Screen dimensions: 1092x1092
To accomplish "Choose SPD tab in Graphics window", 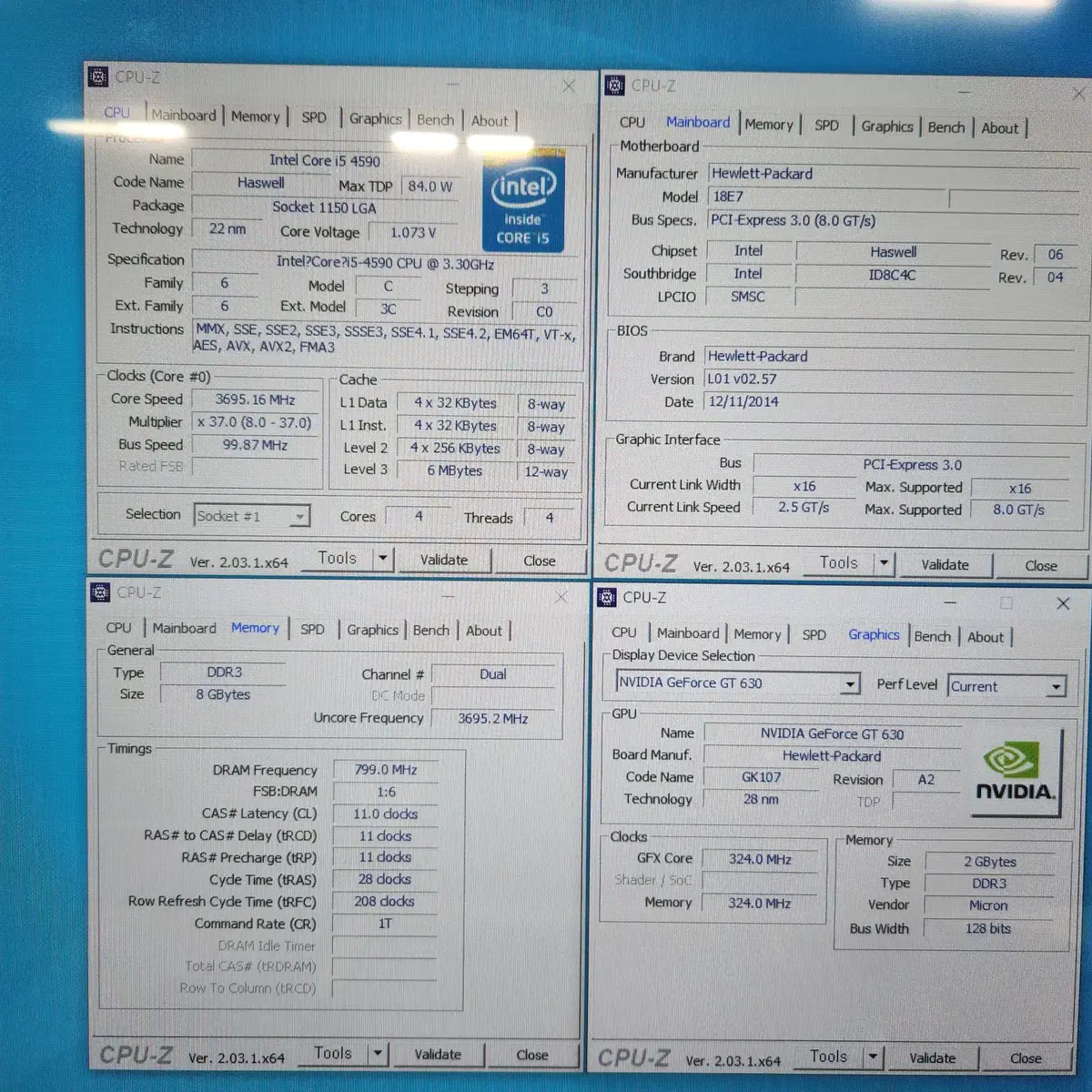I will (814, 635).
